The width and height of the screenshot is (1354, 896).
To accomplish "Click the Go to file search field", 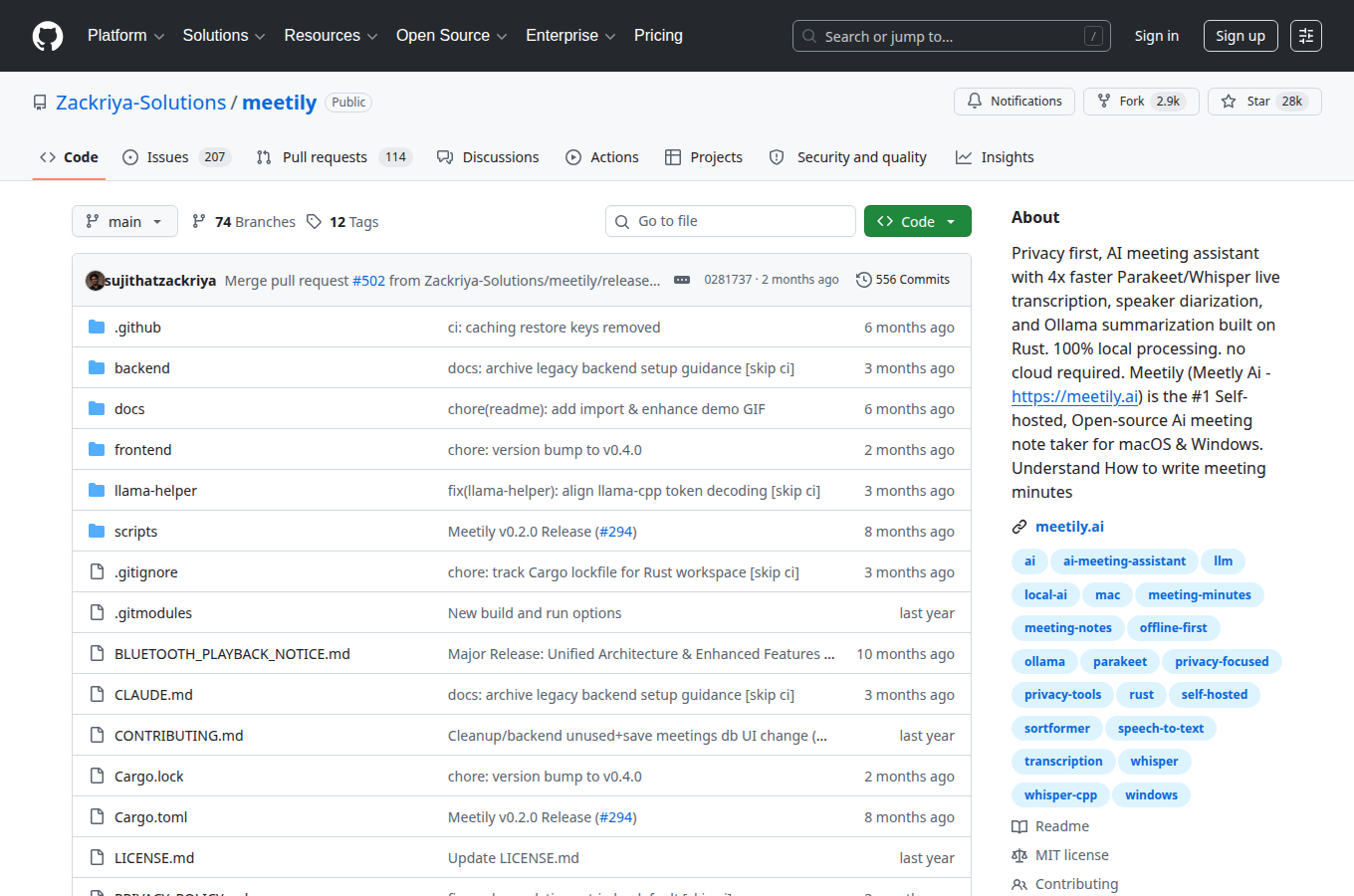I will (731, 221).
